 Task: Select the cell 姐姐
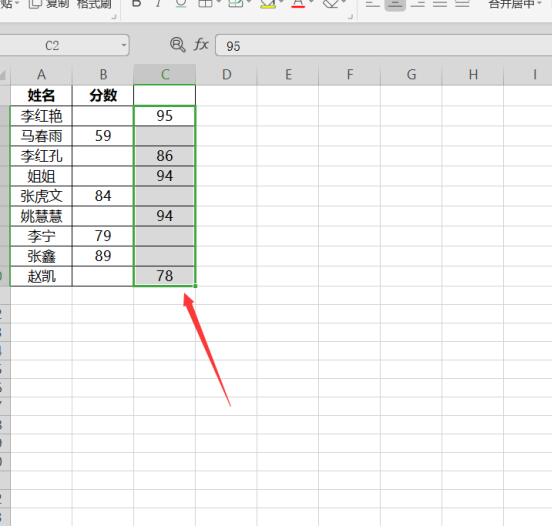click(41, 176)
